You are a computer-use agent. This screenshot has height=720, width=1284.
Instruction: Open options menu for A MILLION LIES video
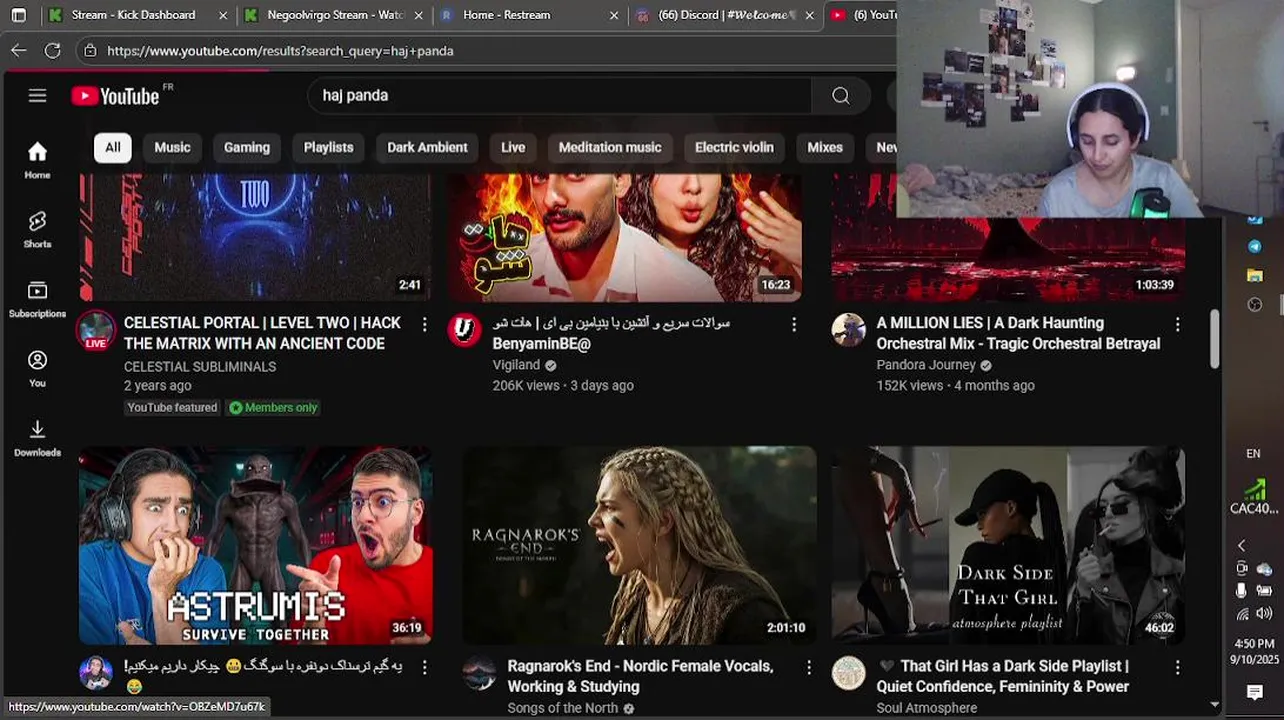tap(1177, 324)
